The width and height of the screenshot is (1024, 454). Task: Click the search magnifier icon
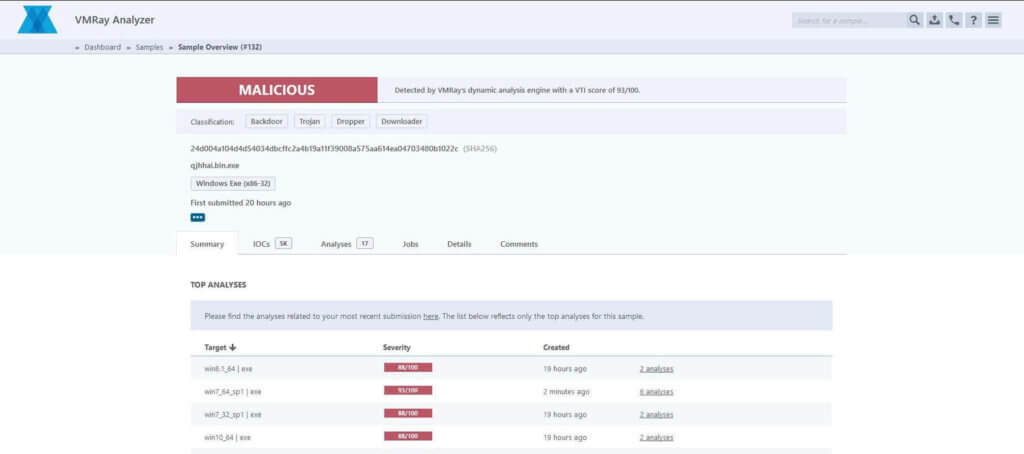point(914,20)
